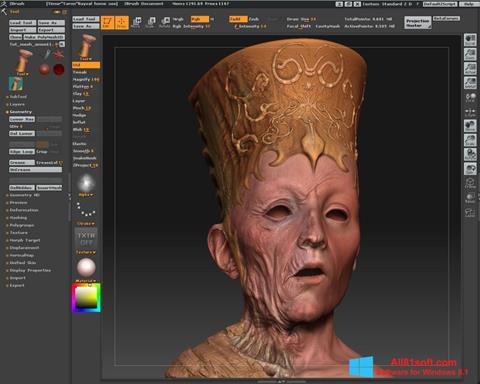Toggle the orange Rgb button
Image resolution: width=480 pixels, height=384 pixels.
[200, 19]
